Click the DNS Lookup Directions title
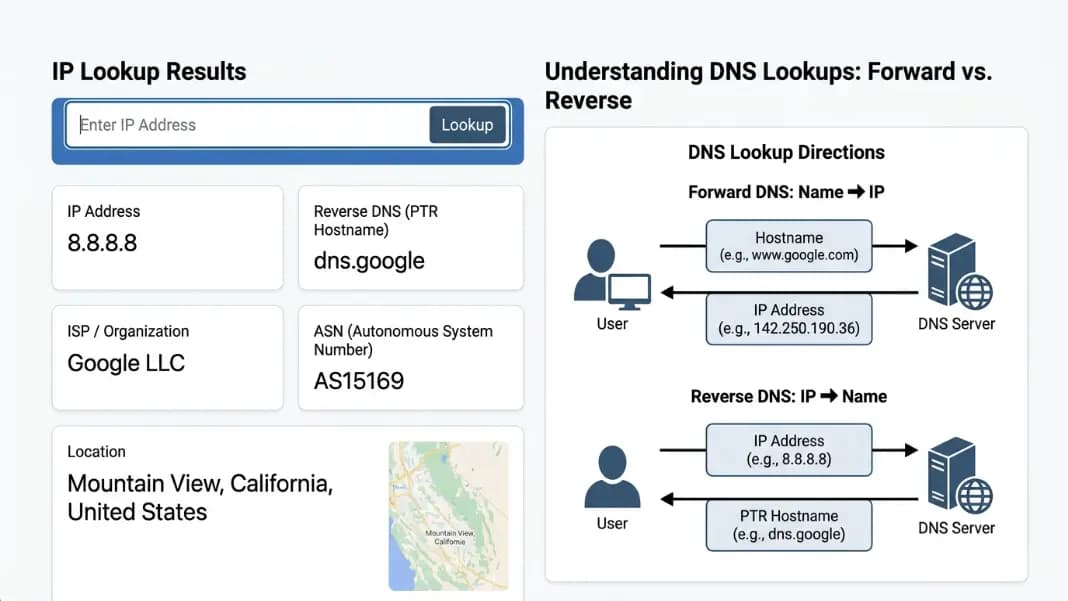1068x601 pixels. coord(786,152)
